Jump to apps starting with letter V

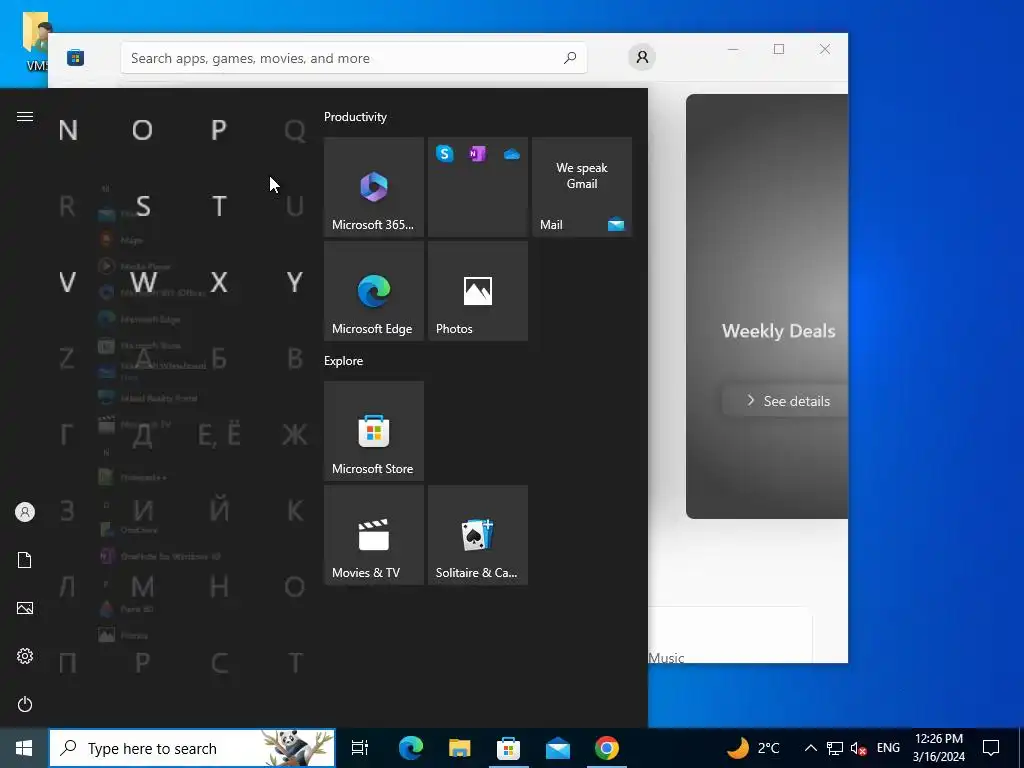[68, 282]
